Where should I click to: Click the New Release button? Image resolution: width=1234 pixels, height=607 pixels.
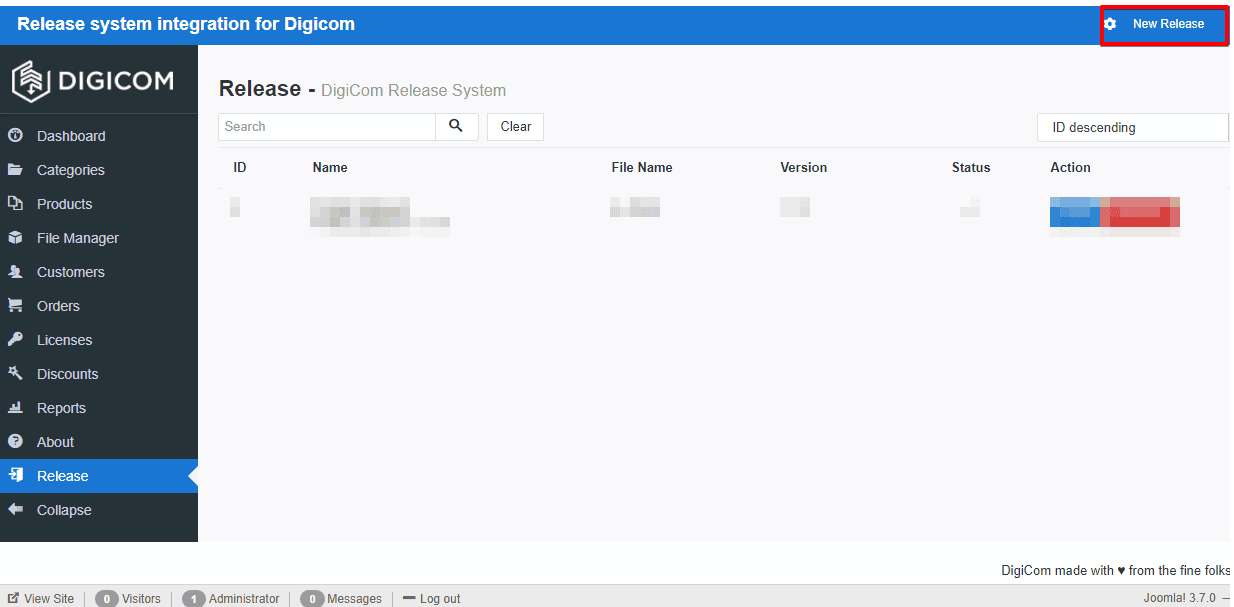click(1163, 23)
